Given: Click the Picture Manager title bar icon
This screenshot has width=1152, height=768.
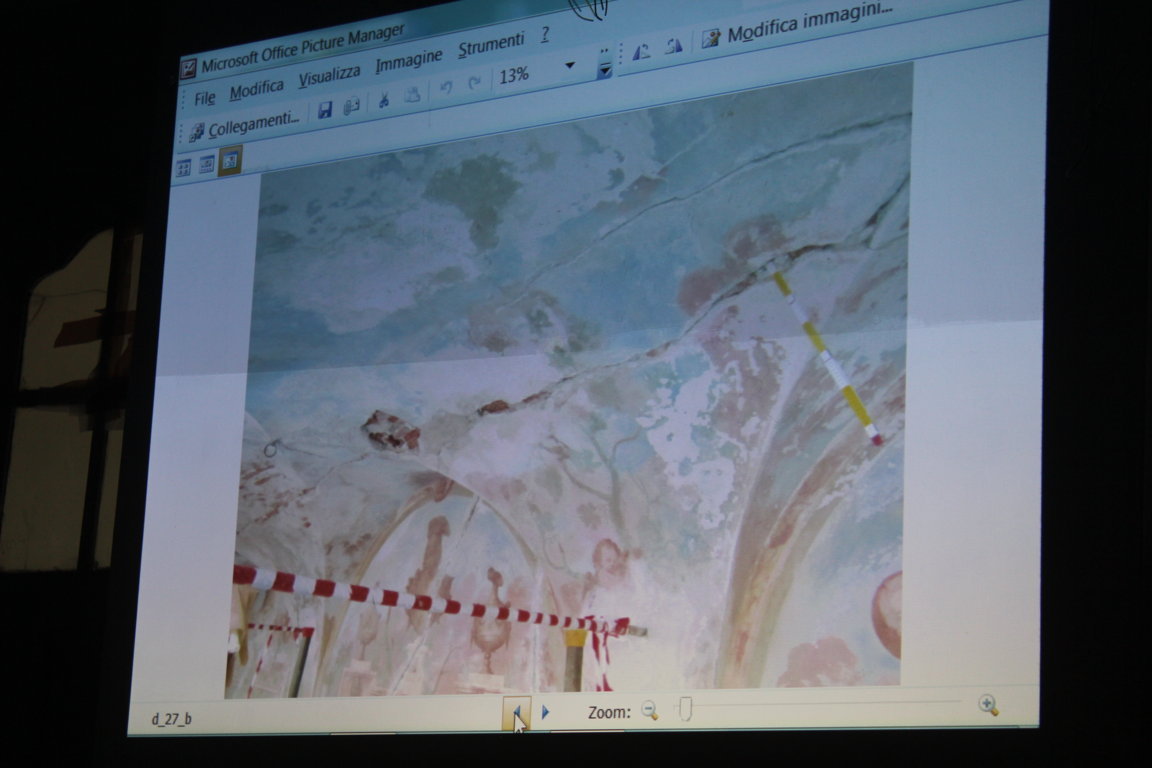Looking at the screenshot, I should (x=188, y=69).
